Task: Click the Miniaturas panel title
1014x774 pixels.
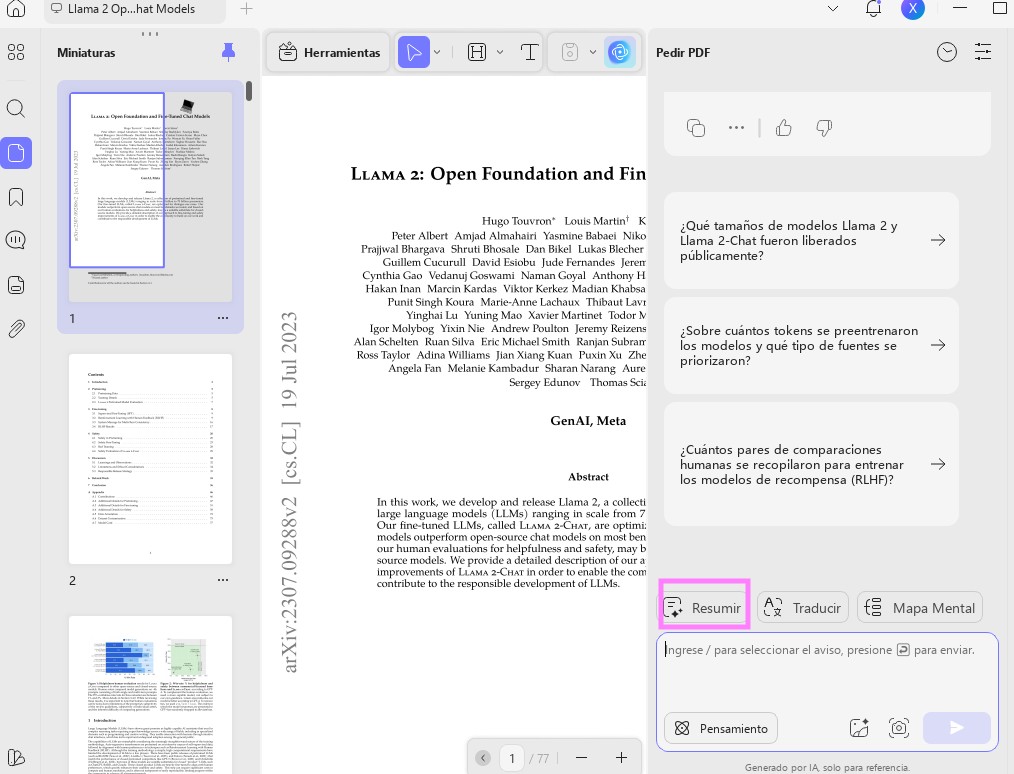Action: pos(86,53)
